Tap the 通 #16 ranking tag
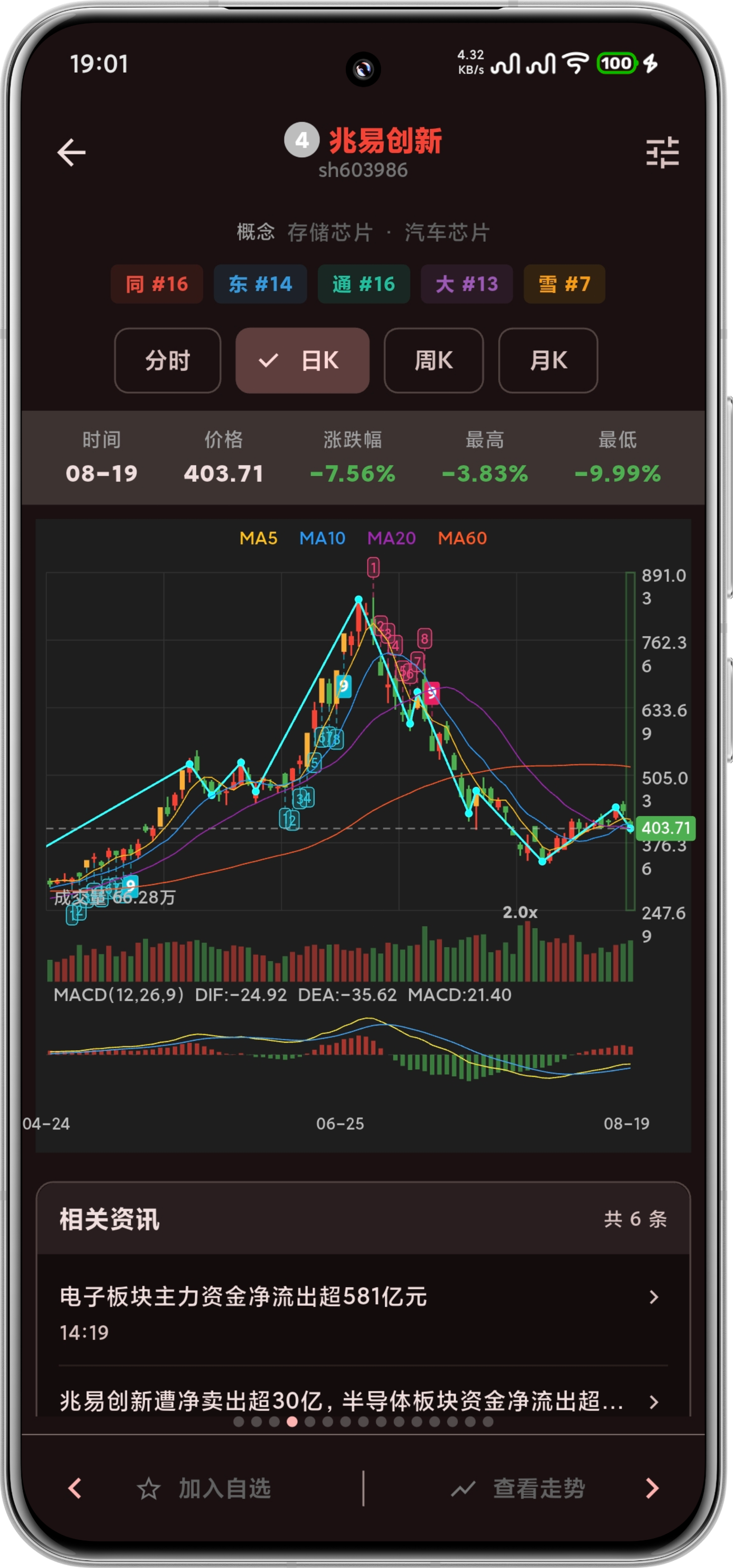 pyautogui.click(x=363, y=284)
